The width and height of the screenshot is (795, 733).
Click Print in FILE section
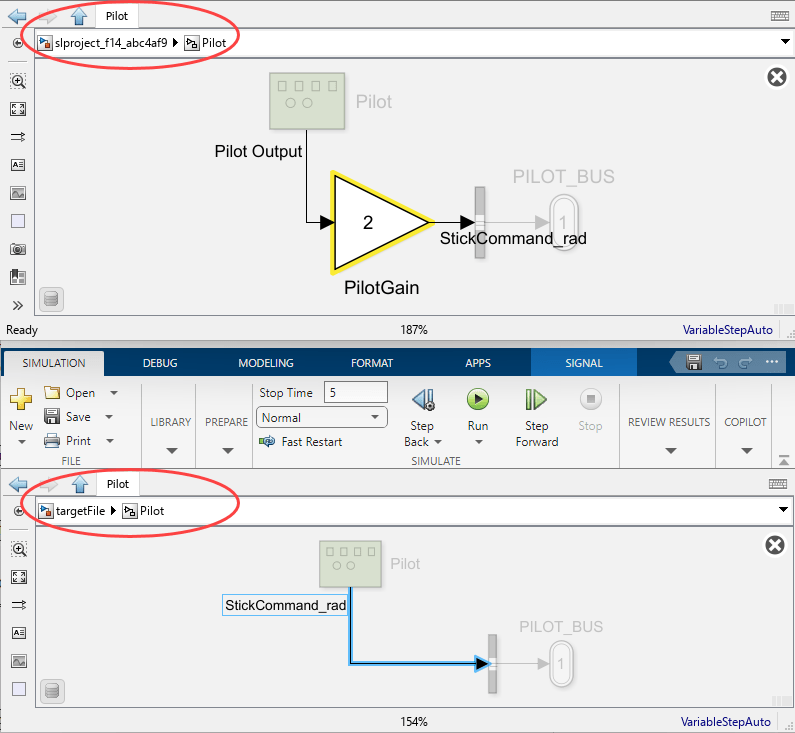coord(67,441)
